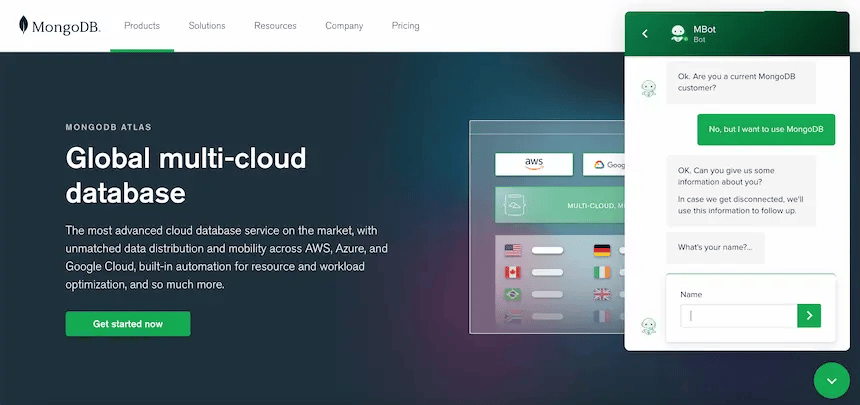Click the 'Are you a current MongoDB customer?' message
This screenshot has width=860, height=405.
pos(741,82)
